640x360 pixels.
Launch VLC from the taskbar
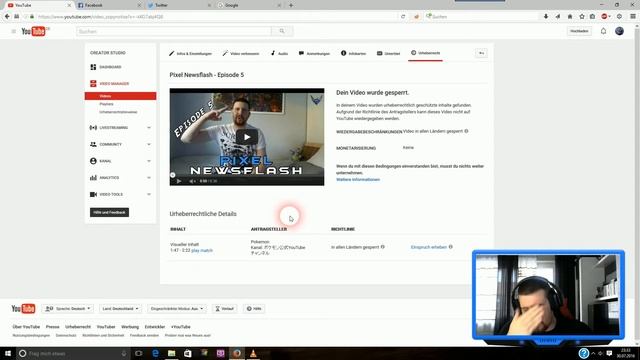pyautogui.click(x=253, y=353)
